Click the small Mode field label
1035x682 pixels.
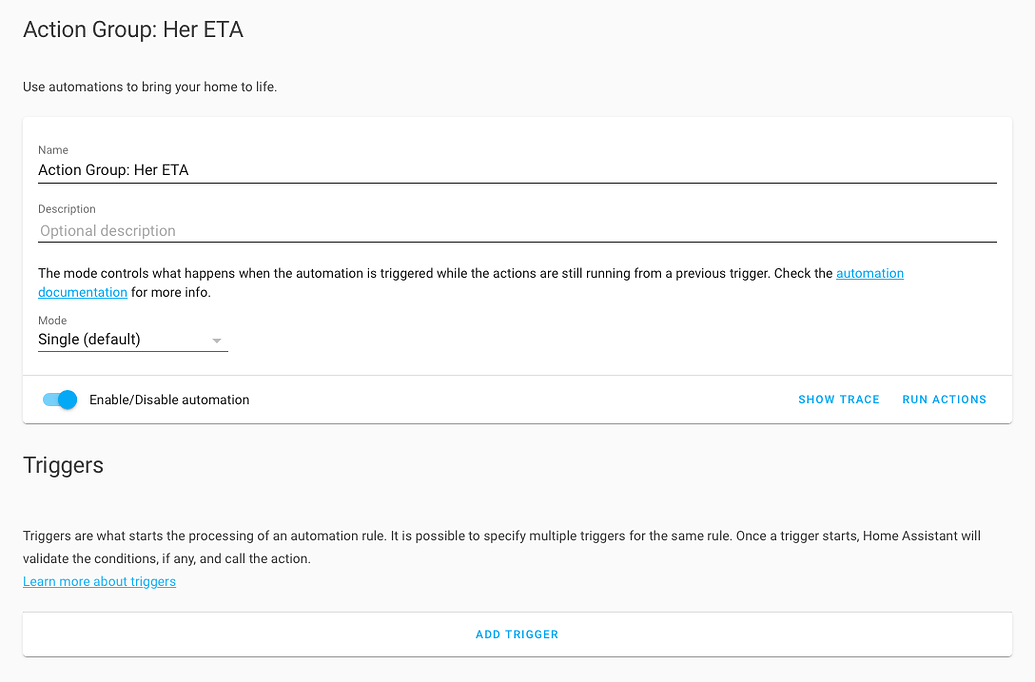tap(52, 321)
